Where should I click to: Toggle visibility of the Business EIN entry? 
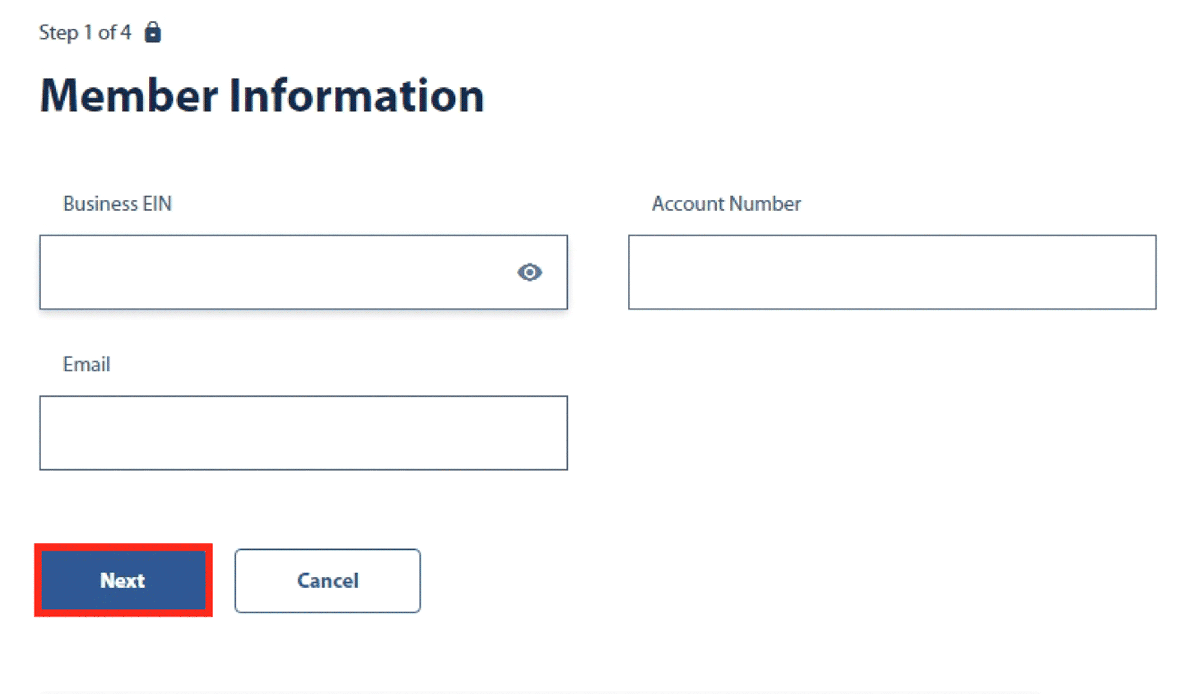click(x=530, y=272)
